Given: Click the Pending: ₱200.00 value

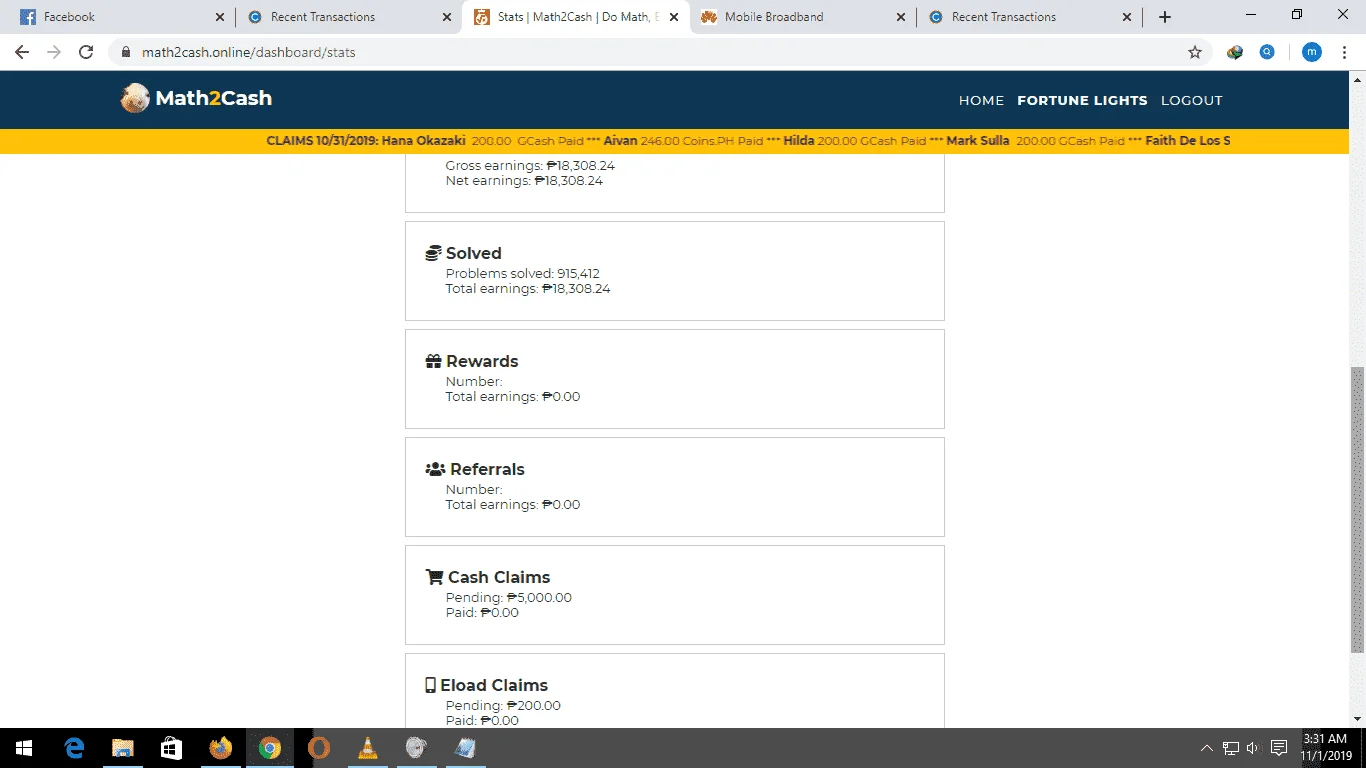Looking at the screenshot, I should click(x=503, y=705).
